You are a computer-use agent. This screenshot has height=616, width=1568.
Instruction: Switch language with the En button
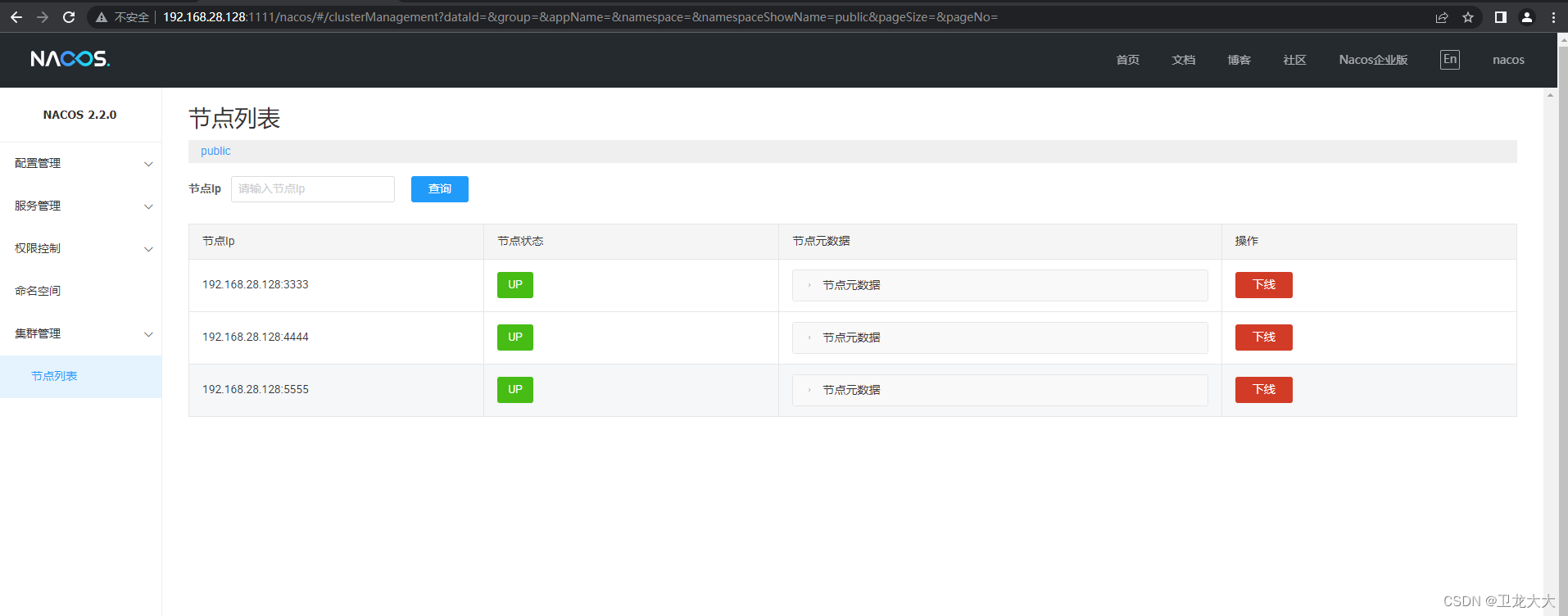(1450, 59)
